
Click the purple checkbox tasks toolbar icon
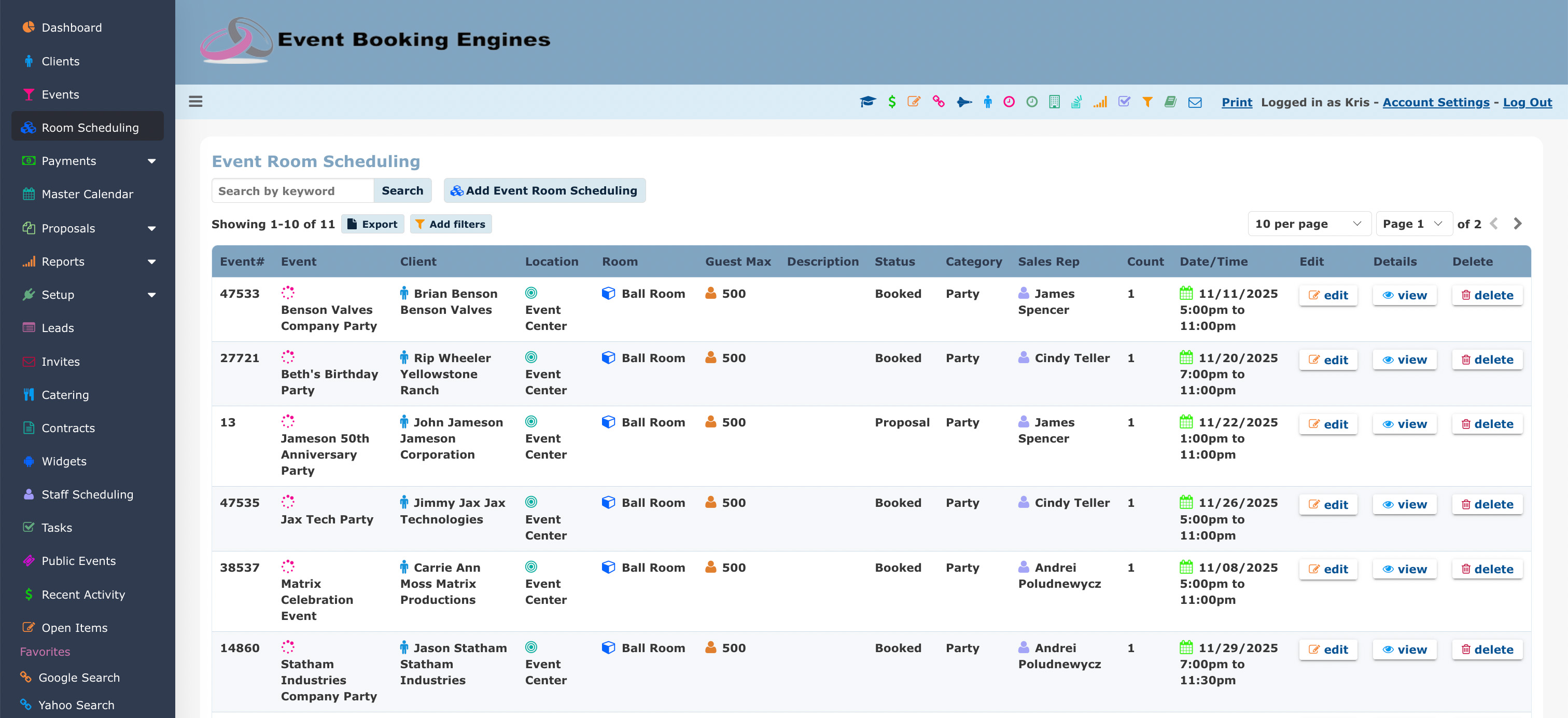(1124, 102)
